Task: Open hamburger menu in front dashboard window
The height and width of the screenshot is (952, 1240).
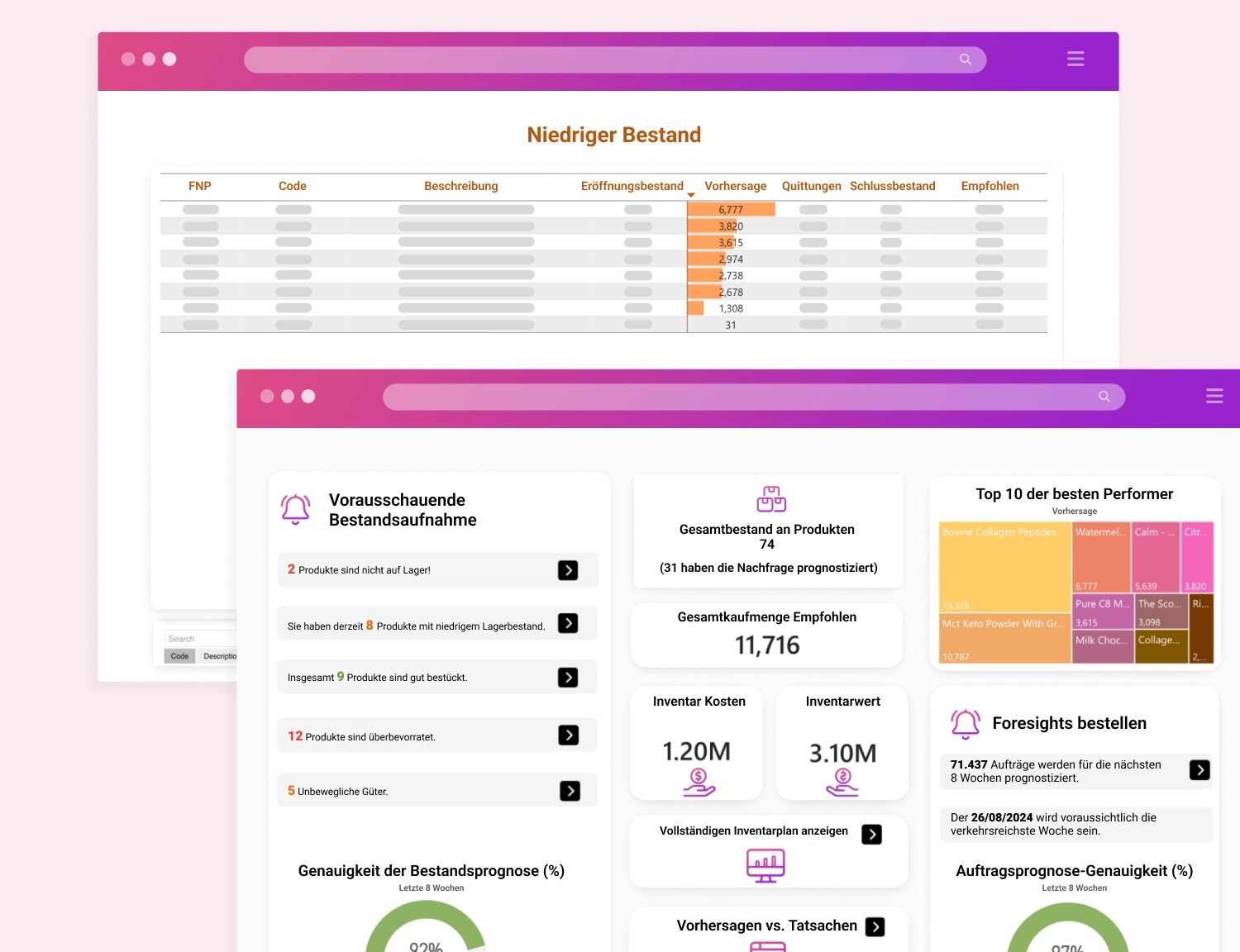Action: [x=1214, y=397]
